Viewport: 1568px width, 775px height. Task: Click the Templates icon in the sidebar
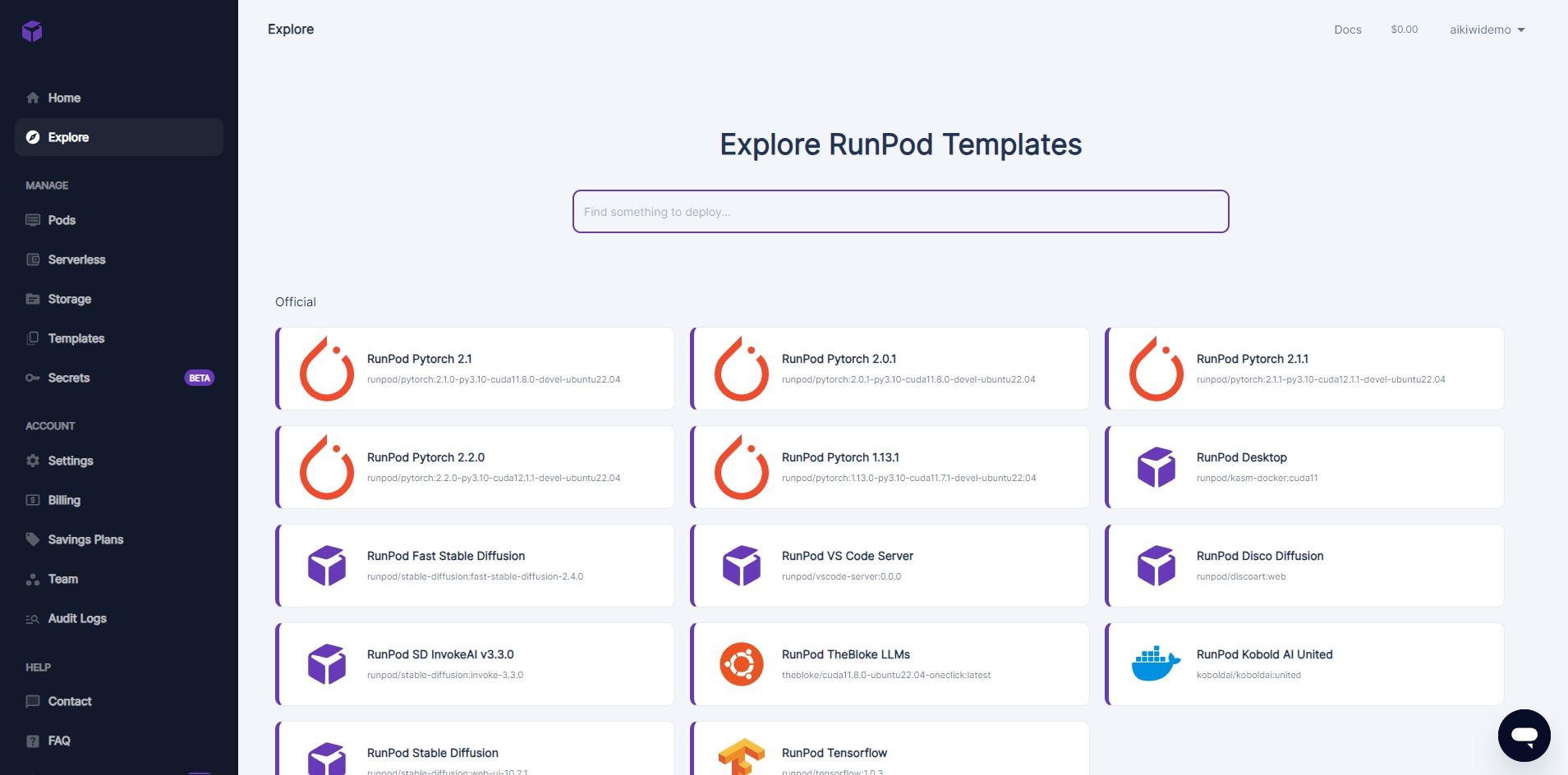33,338
